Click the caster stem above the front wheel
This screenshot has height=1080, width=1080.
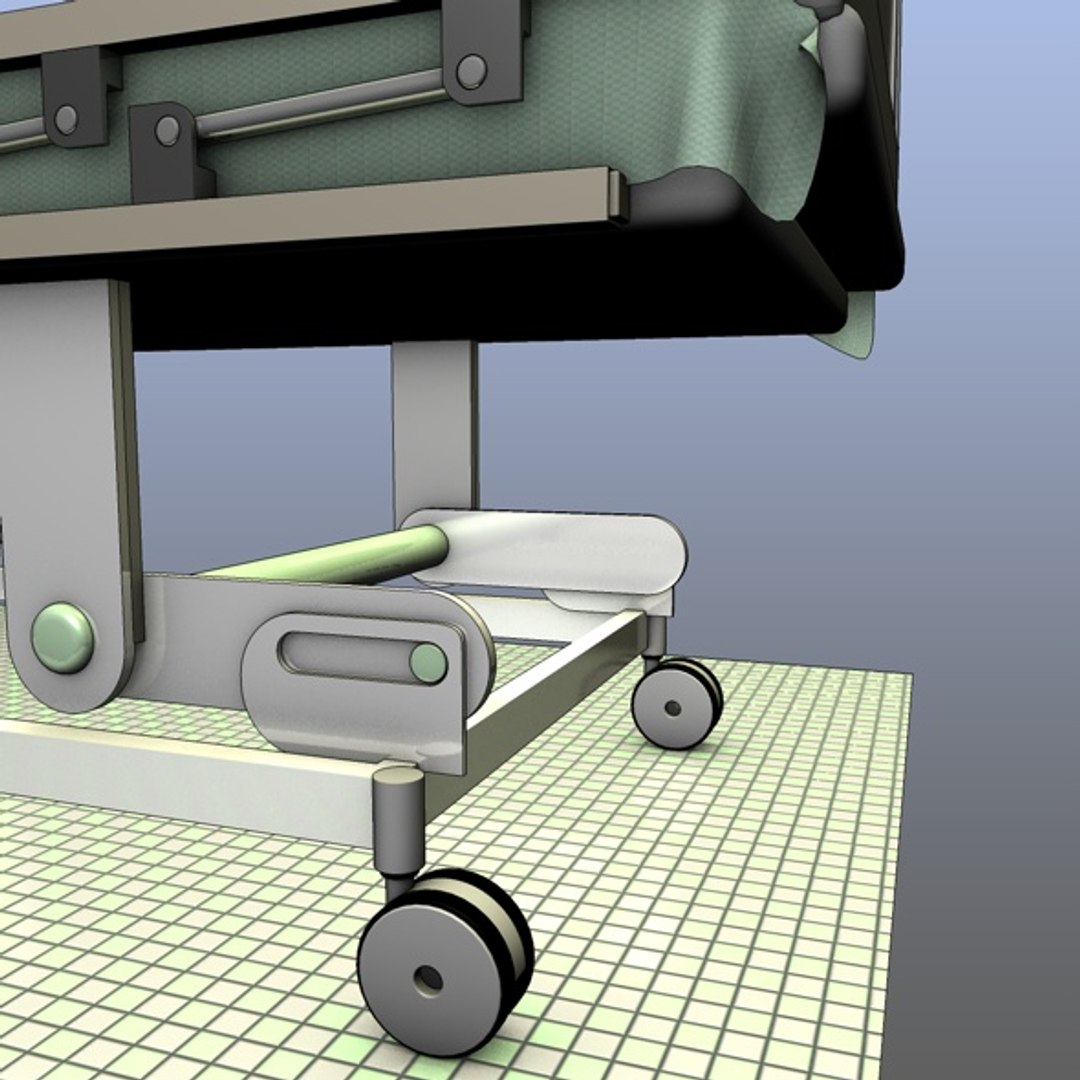coord(397,820)
